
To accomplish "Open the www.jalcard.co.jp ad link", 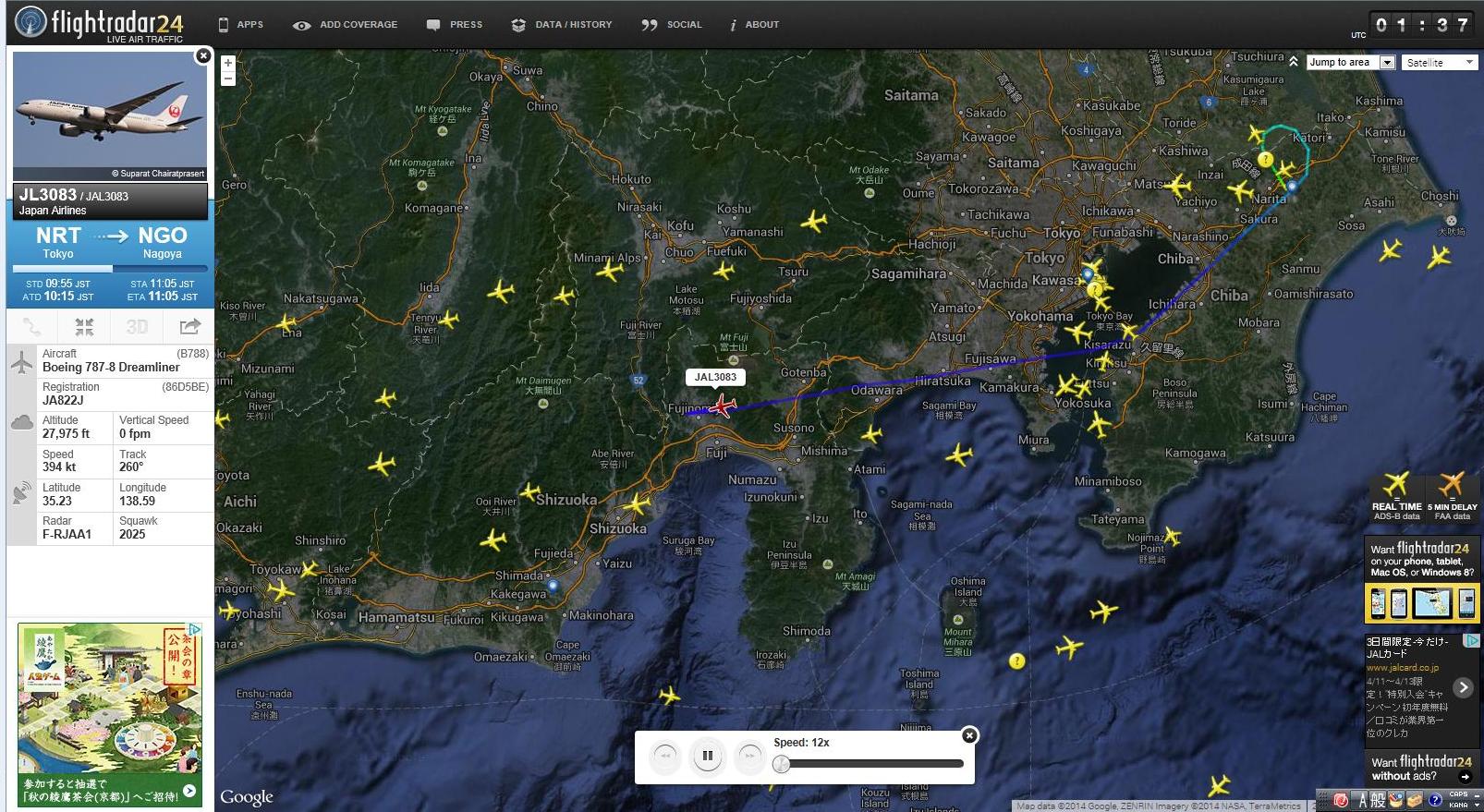I will [x=1402, y=667].
